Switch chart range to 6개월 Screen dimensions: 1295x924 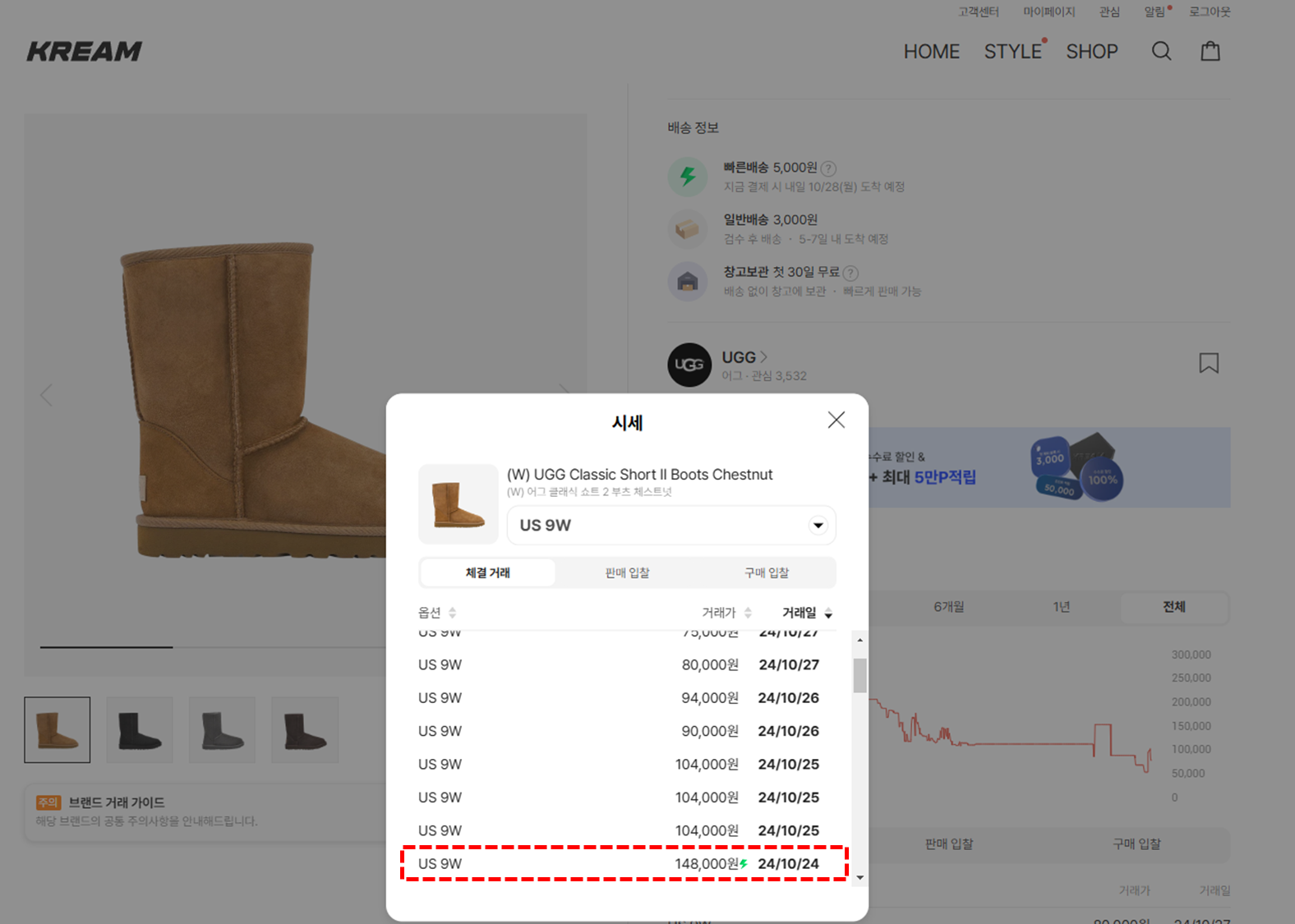[x=949, y=607]
